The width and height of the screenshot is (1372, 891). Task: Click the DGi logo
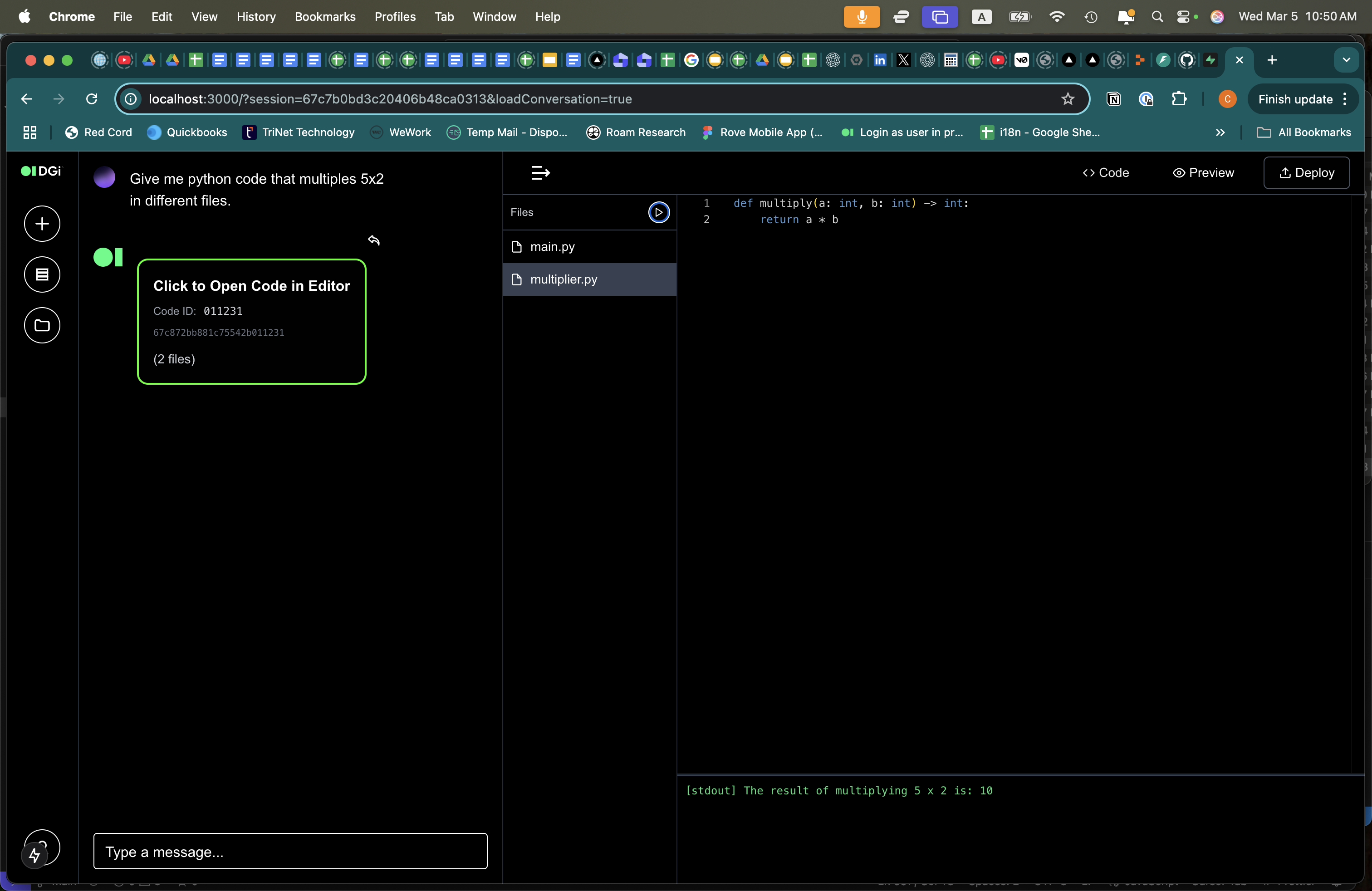41,171
